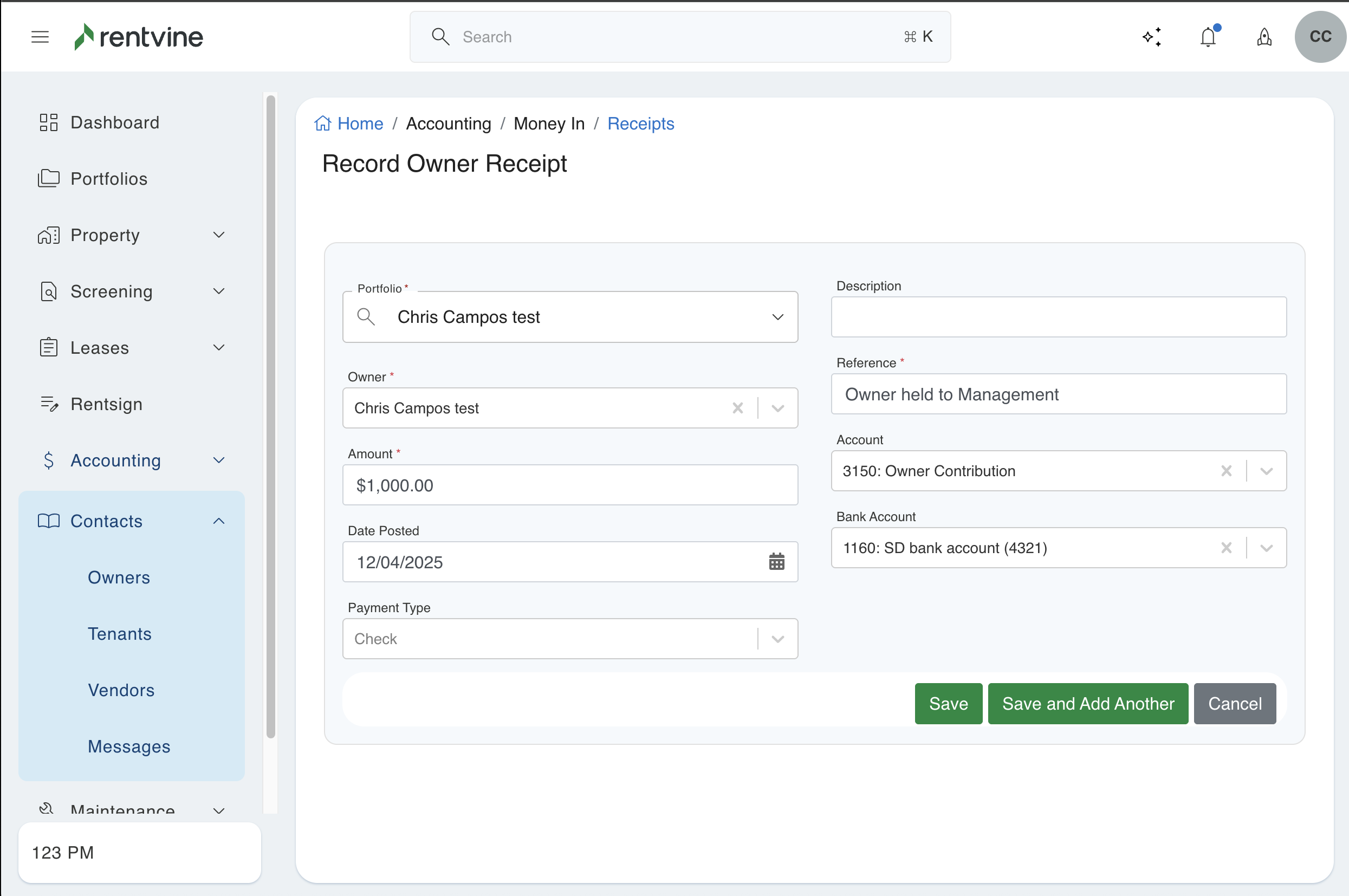The image size is (1349, 896).
Task: Go to Dashboard in sidebar
Action: click(x=114, y=122)
